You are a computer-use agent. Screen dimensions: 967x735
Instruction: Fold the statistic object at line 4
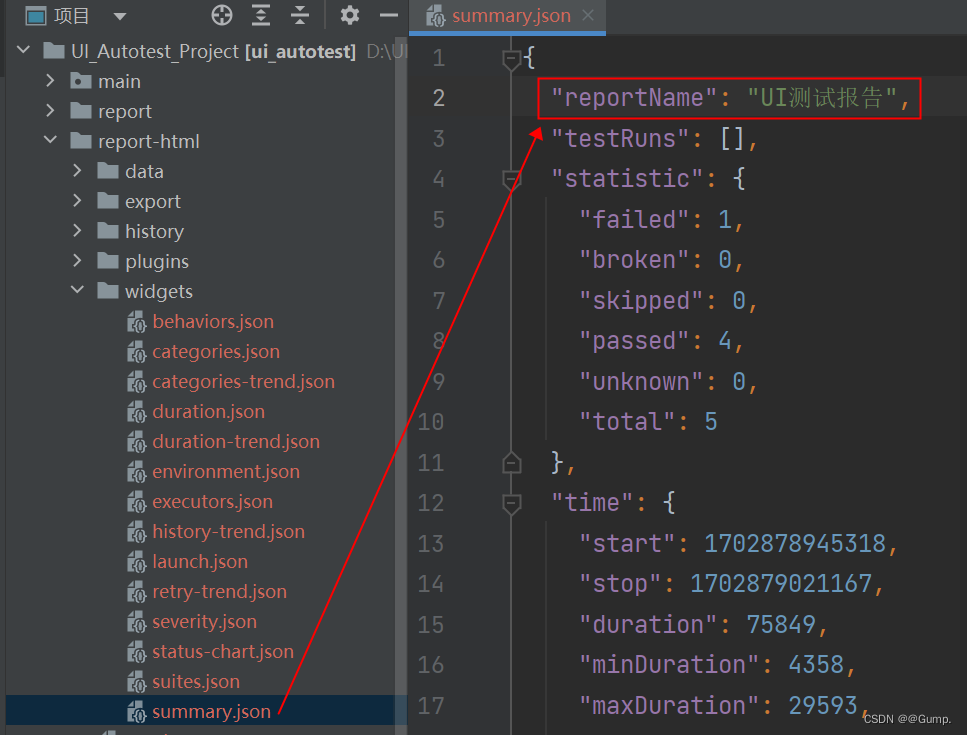pos(511,179)
